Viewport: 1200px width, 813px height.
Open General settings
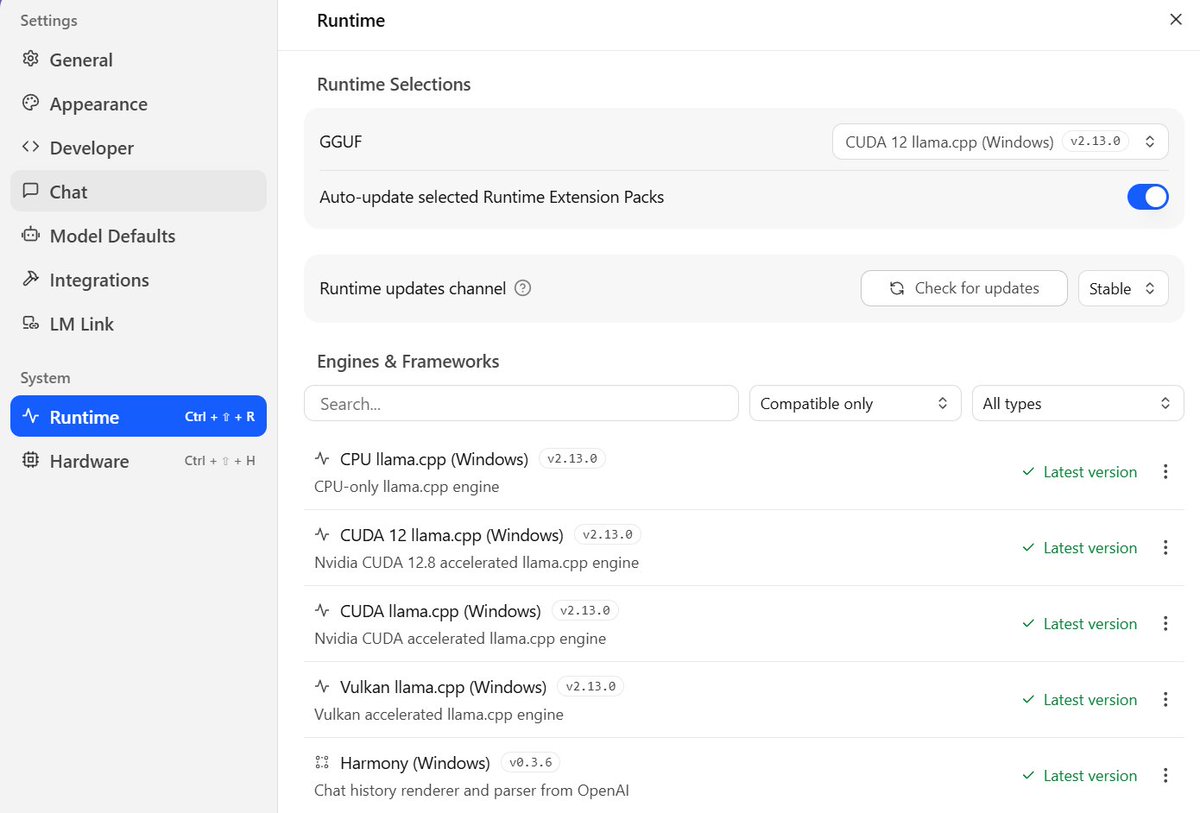138,60
